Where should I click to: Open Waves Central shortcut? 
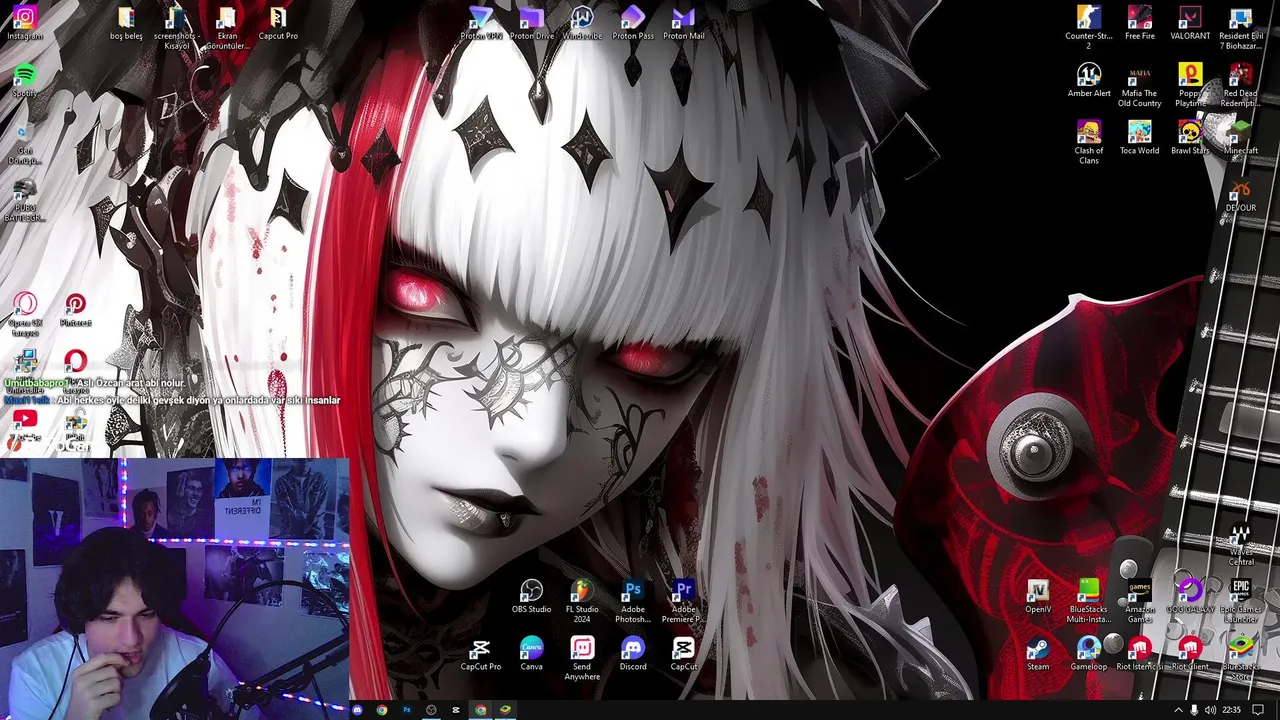[x=1241, y=545]
